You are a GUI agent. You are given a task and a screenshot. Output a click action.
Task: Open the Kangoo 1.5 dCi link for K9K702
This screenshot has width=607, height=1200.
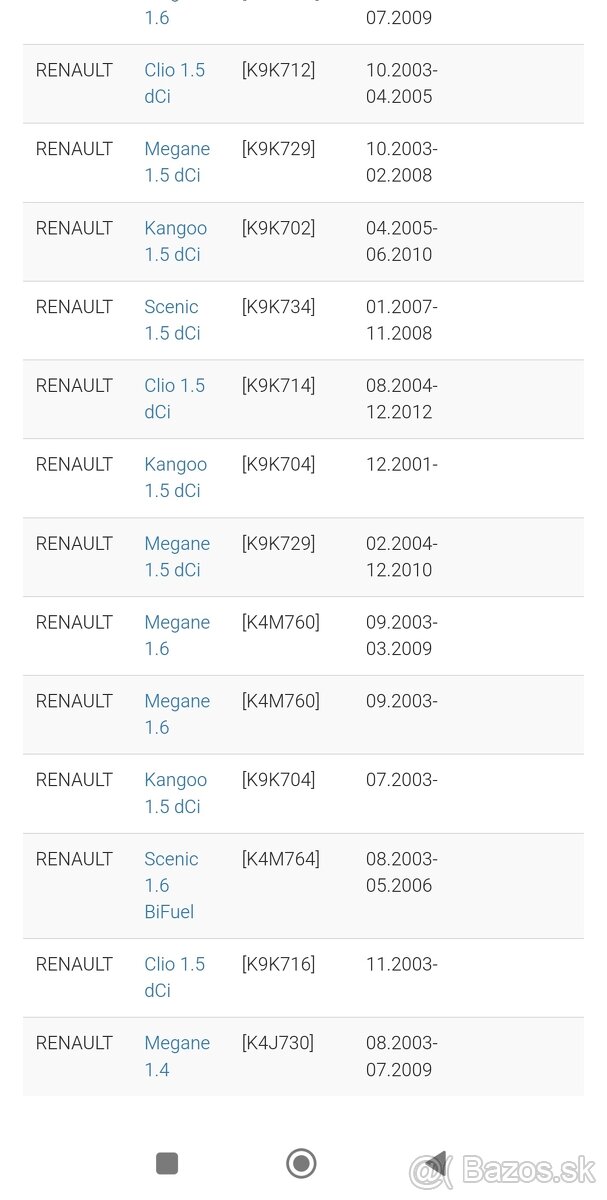pyautogui.click(x=175, y=241)
